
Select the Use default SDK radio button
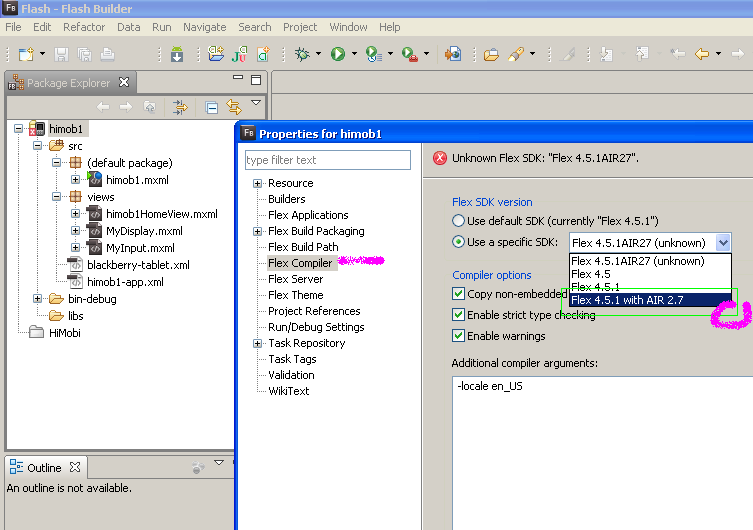(x=458, y=221)
